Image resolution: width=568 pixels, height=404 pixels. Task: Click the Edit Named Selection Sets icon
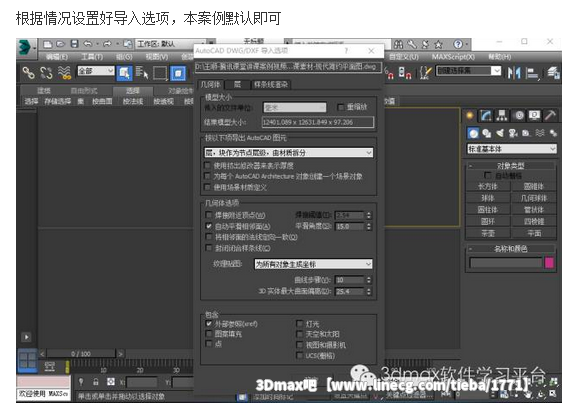426,73
